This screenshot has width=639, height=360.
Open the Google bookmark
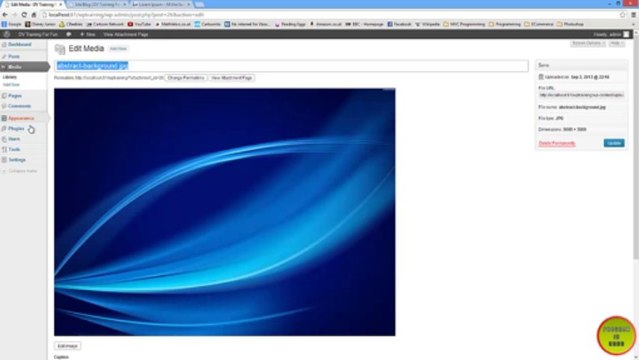tap(11, 24)
